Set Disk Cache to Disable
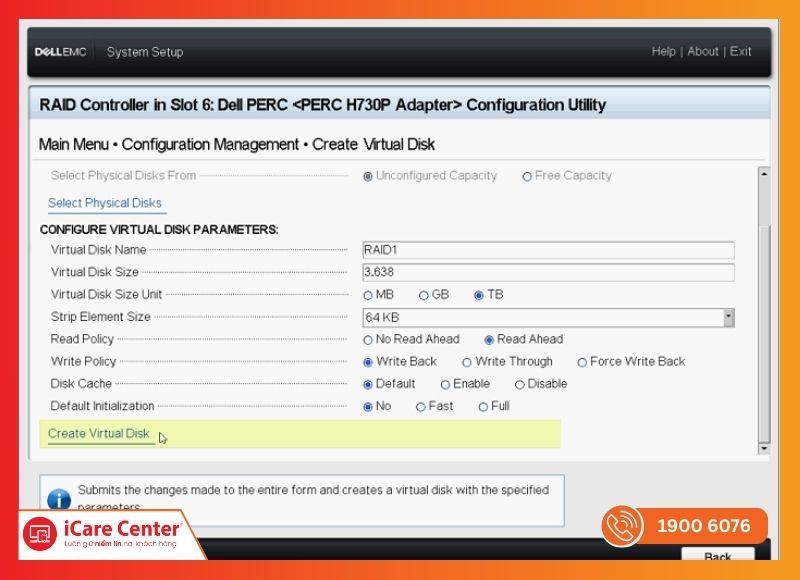The height and width of the screenshot is (580, 800). pos(520,385)
